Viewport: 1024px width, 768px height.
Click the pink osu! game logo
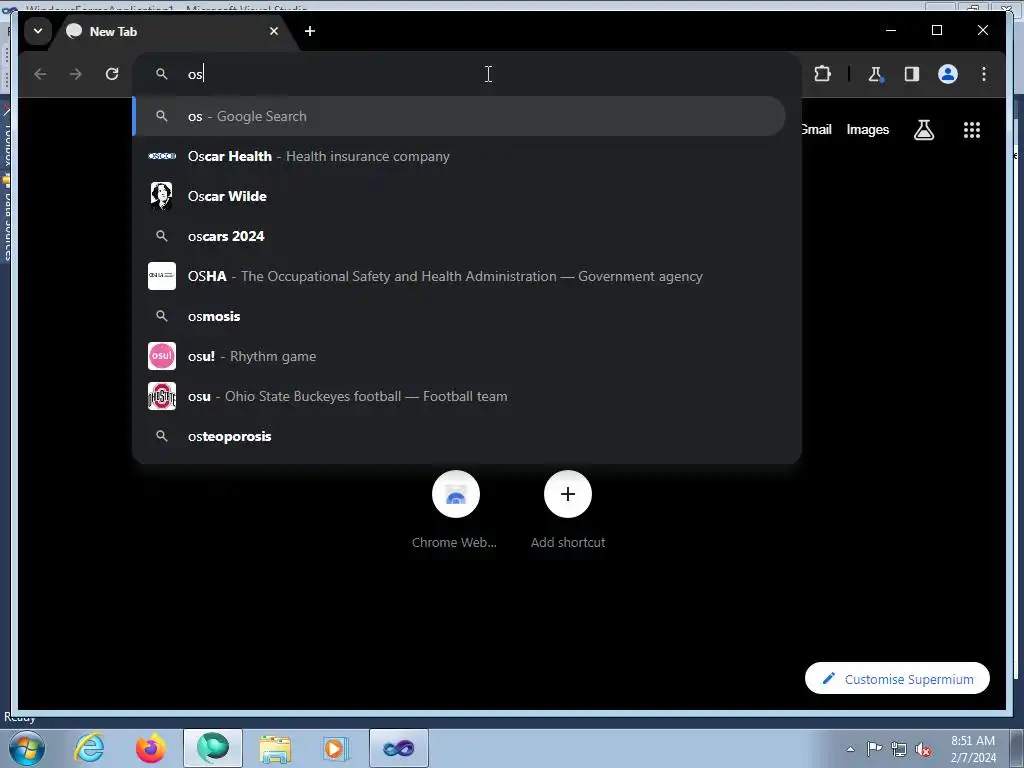click(161, 356)
